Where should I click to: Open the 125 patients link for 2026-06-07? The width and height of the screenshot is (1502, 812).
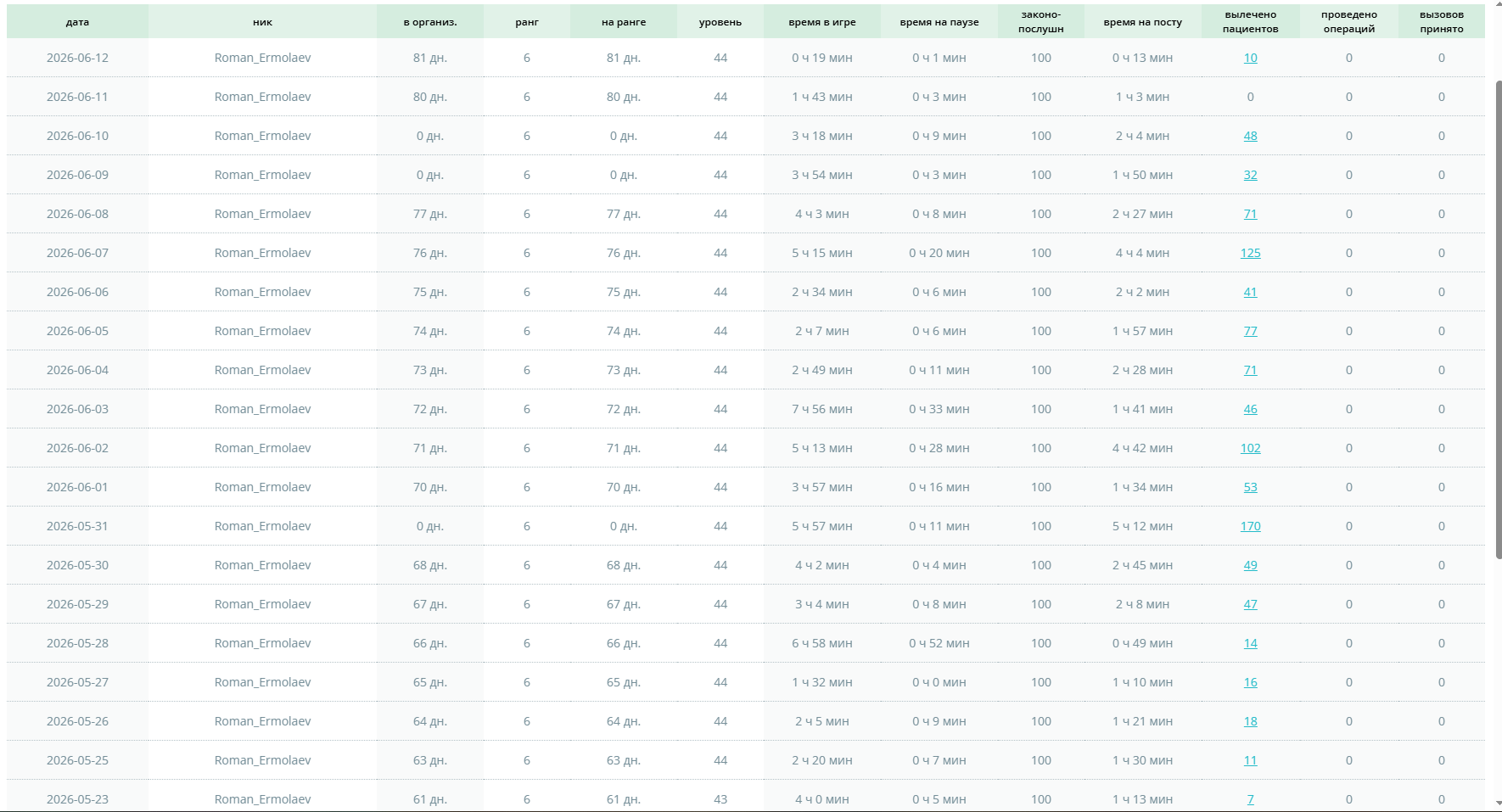[x=1250, y=253]
